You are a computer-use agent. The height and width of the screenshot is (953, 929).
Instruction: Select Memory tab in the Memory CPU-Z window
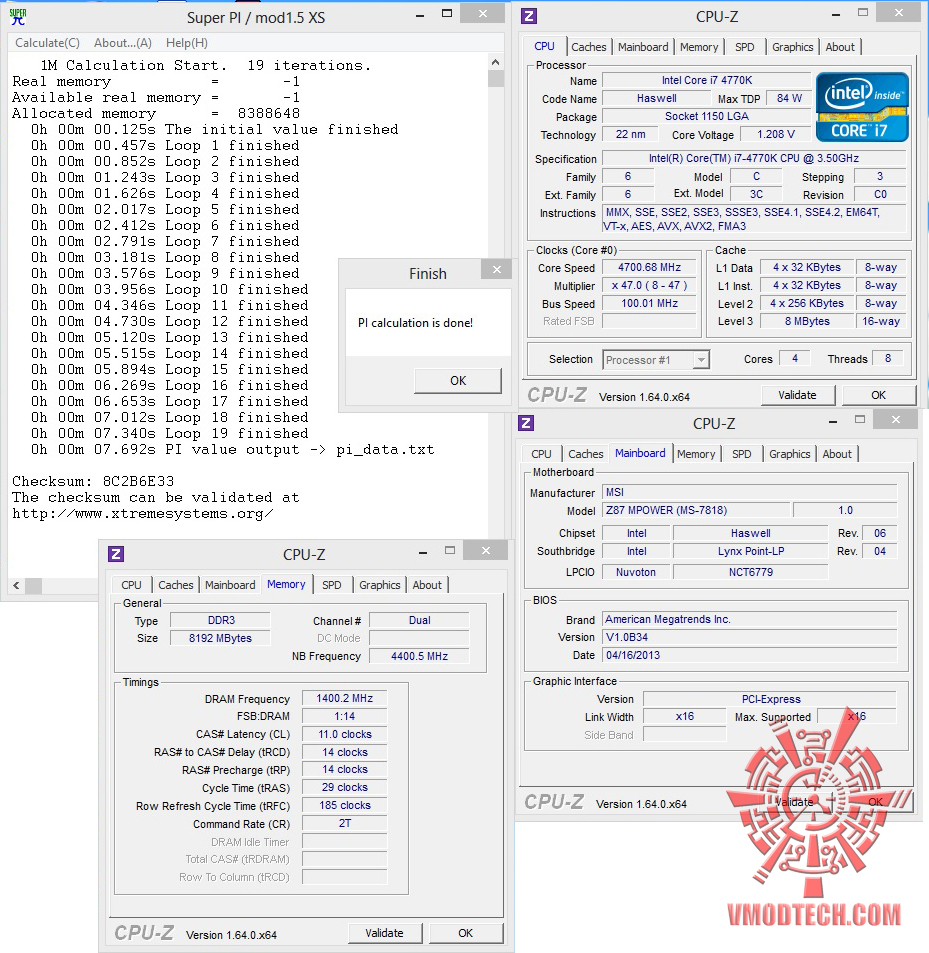point(286,584)
